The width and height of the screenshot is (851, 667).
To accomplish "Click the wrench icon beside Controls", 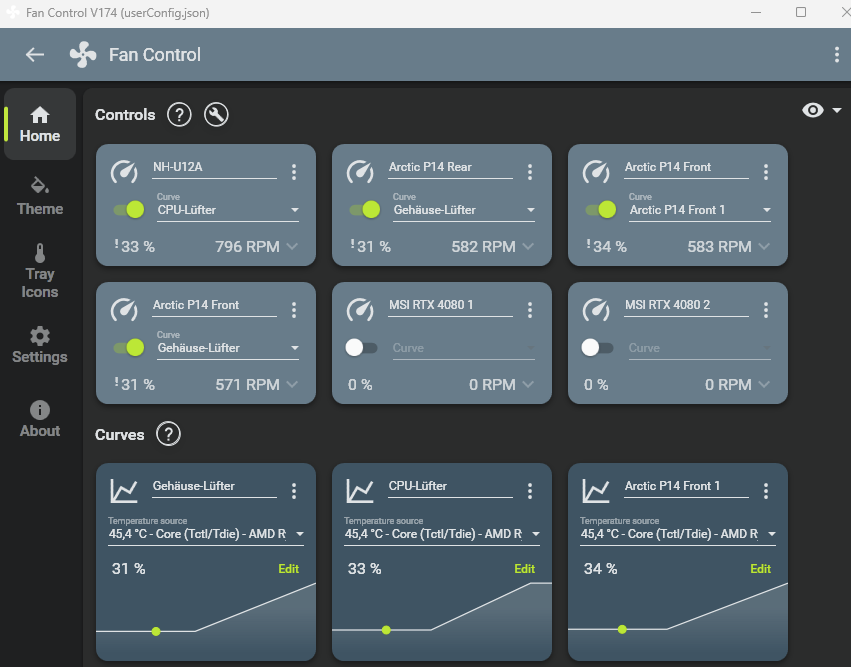I will coord(216,115).
